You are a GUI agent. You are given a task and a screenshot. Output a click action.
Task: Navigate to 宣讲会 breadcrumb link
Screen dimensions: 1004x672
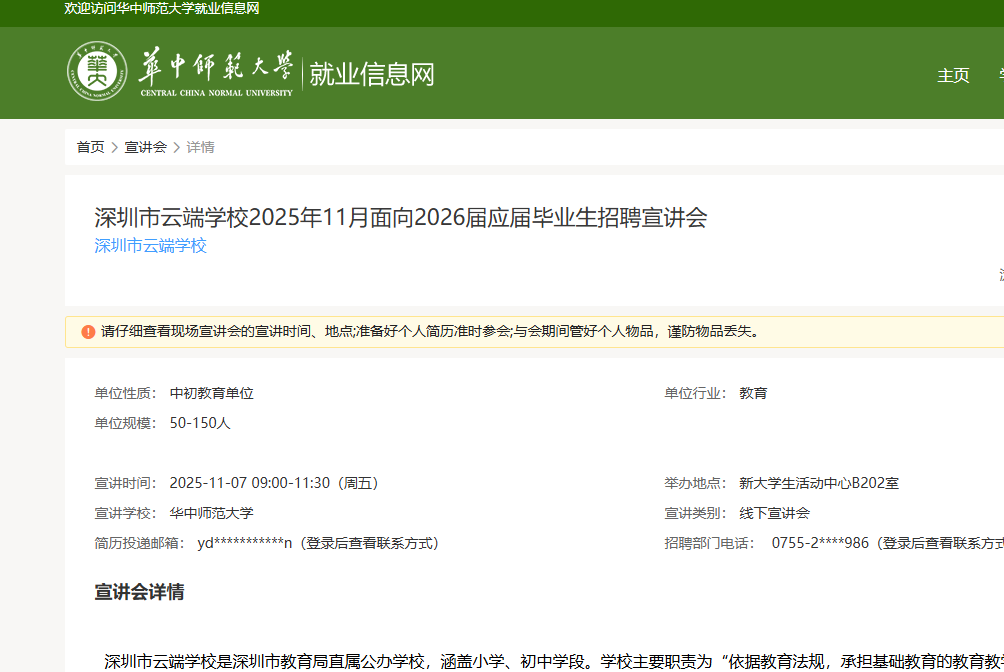[x=145, y=148]
